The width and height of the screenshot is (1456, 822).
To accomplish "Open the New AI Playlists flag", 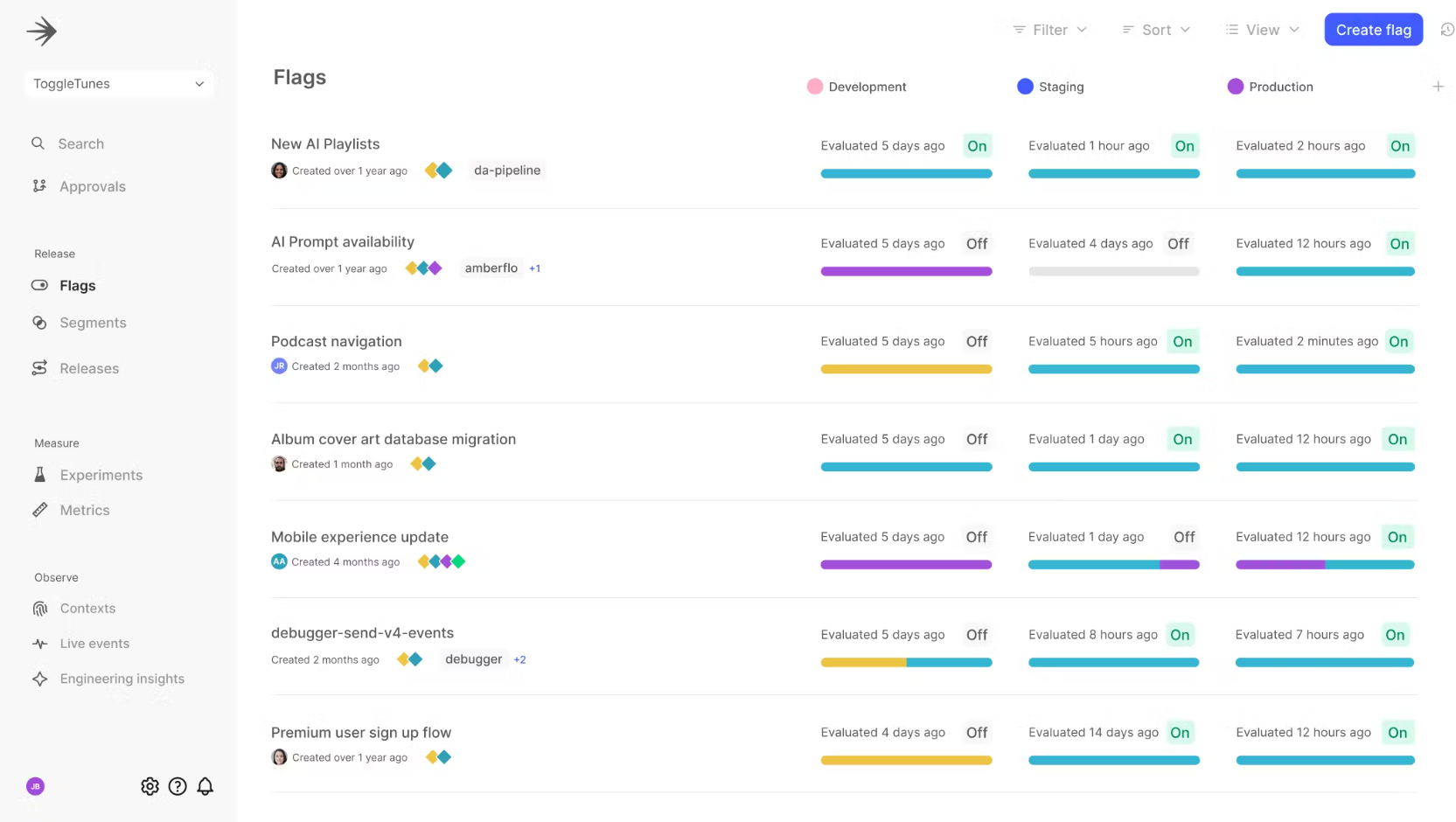I will tap(325, 143).
